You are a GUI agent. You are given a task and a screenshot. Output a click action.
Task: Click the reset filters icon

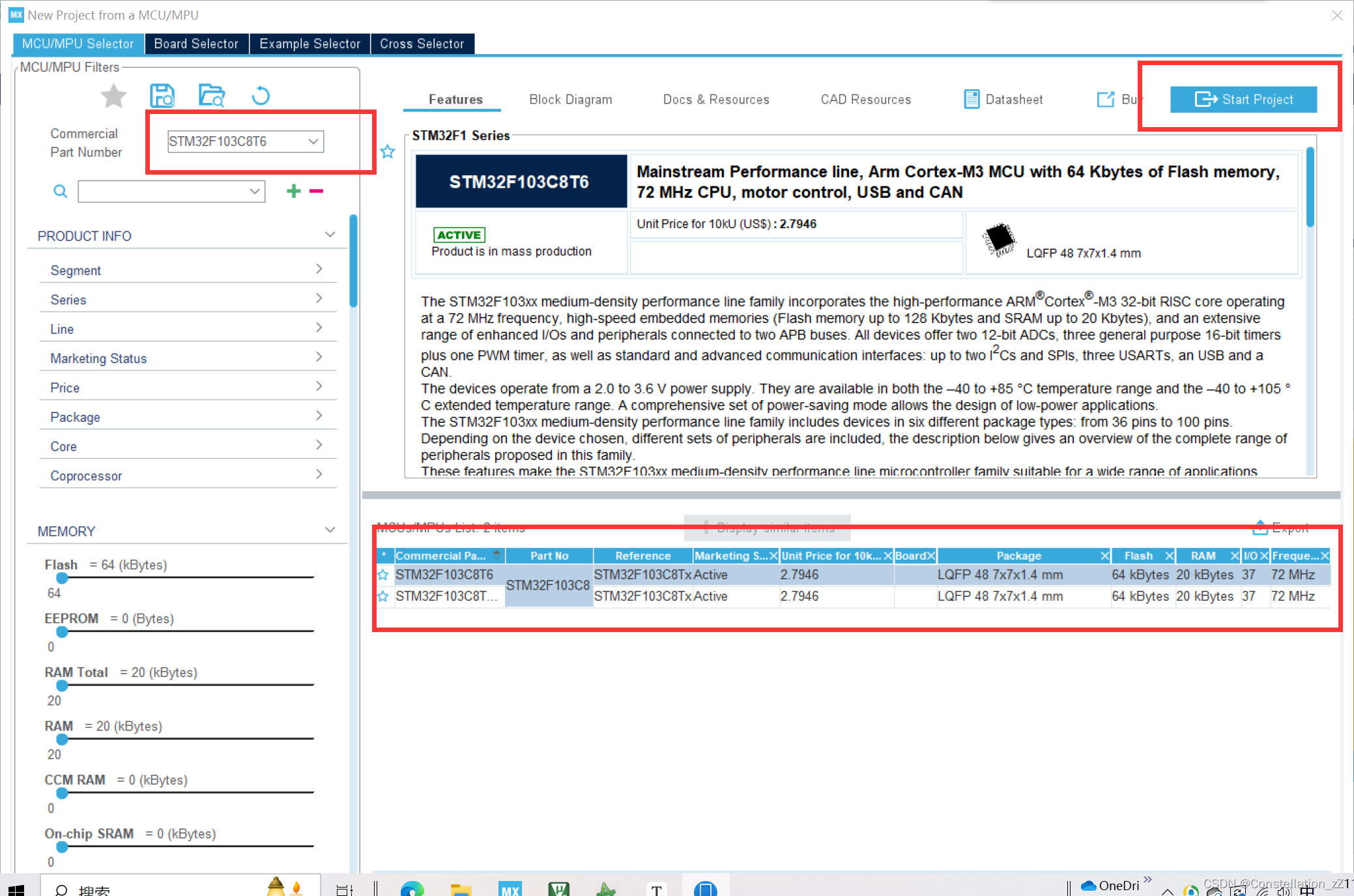pyautogui.click(x=261, y=94)
